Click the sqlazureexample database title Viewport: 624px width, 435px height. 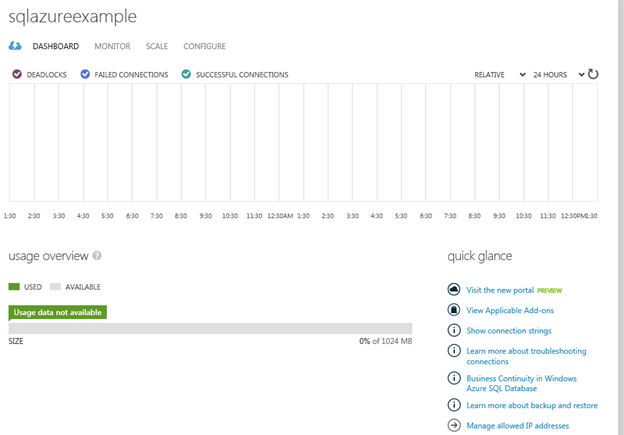point(72,16)
